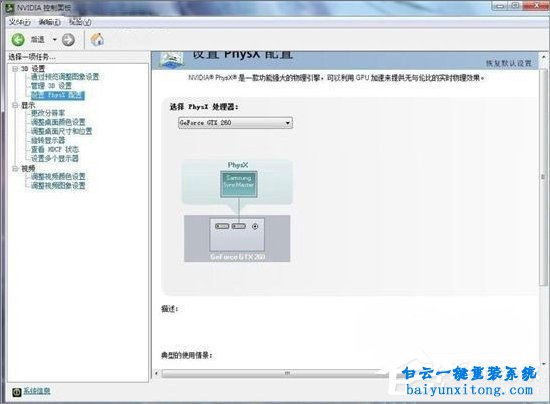The height and width of the screenshot is (404, 550).
Task: Open 调整视频颜色设置 task
Action: point(58,176)
